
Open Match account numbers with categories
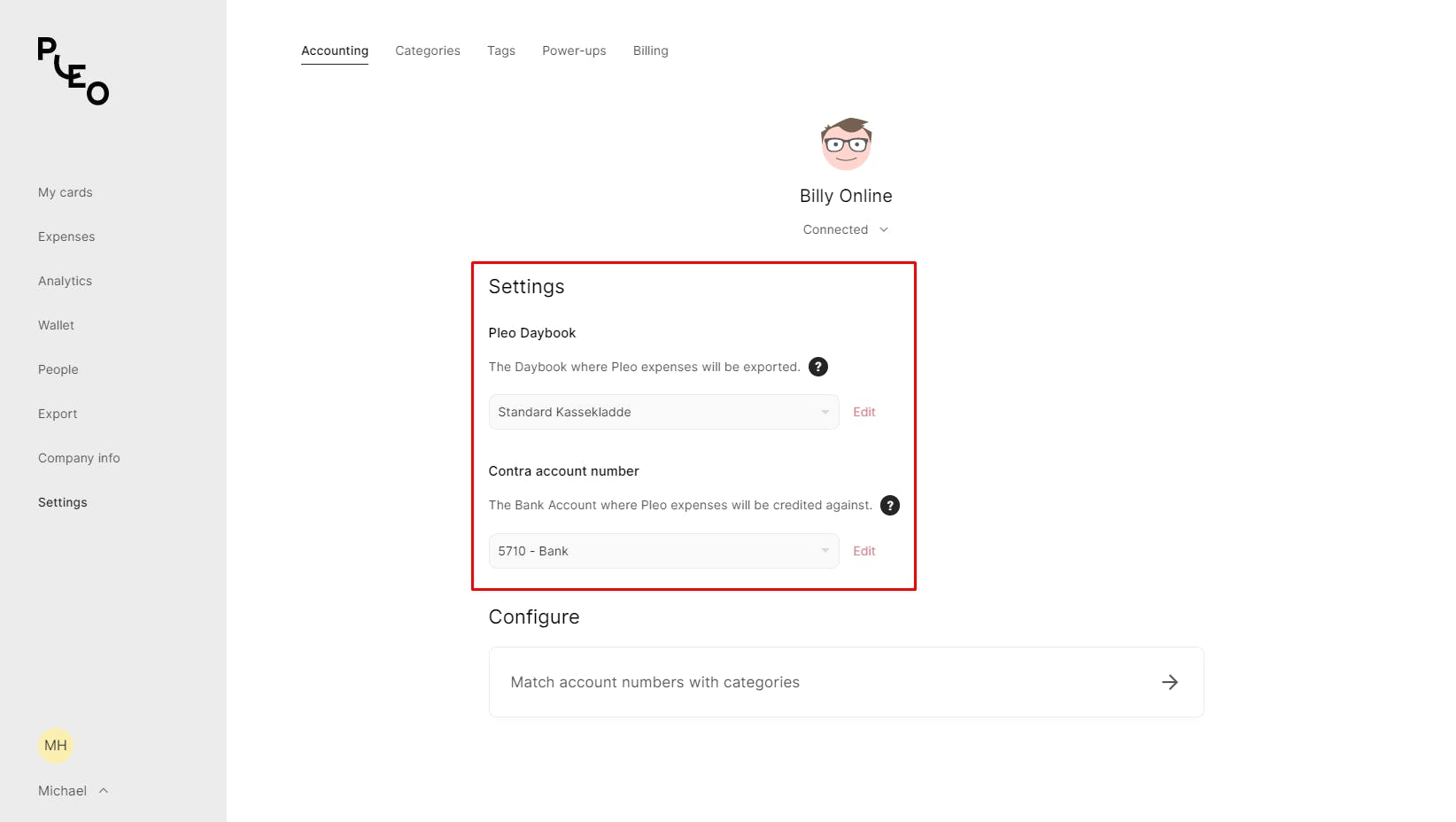pyautogui.click(x=846, y=682)
